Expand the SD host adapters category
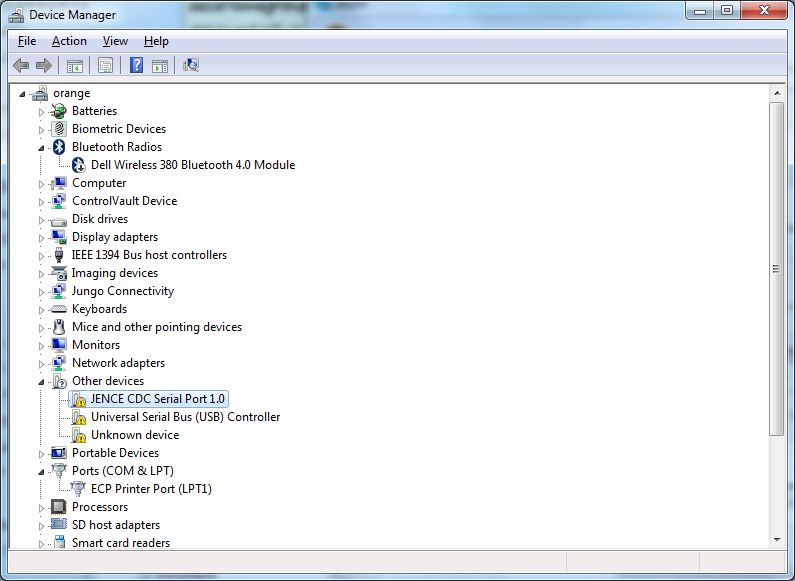The image size is (795, 581). coord(41,526)
